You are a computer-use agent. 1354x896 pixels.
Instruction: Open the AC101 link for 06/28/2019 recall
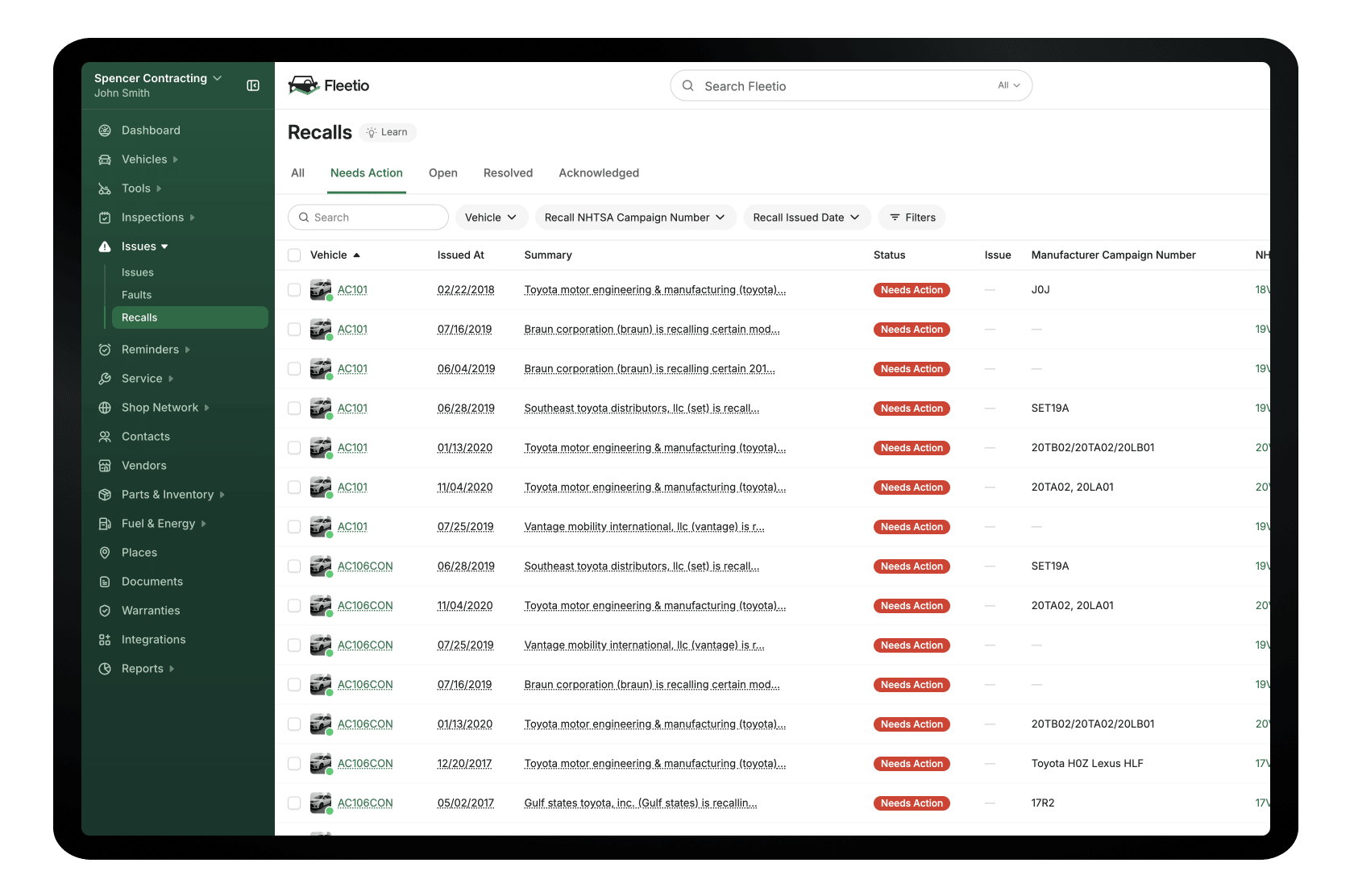tap(352, 409)
